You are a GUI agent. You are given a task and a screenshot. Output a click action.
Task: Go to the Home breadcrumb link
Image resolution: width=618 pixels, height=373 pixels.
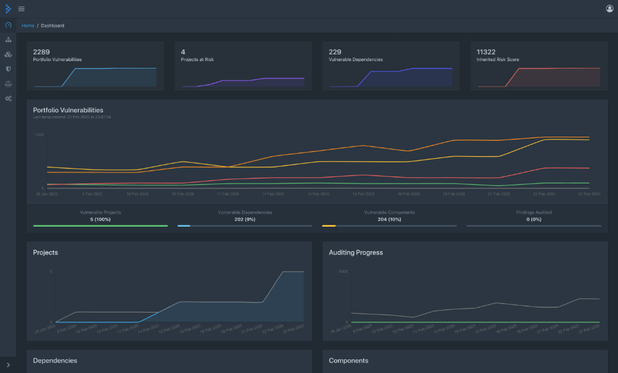point(28,26)
